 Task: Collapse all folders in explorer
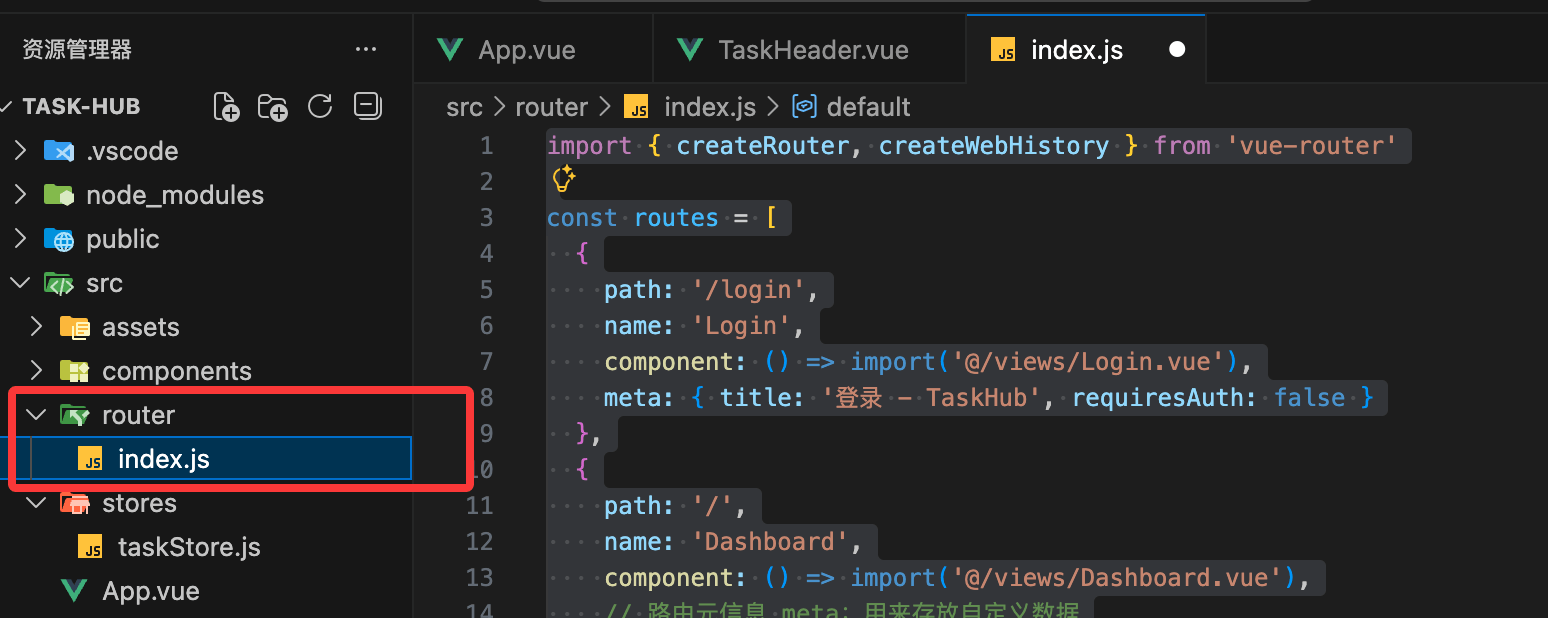[368, 106]
